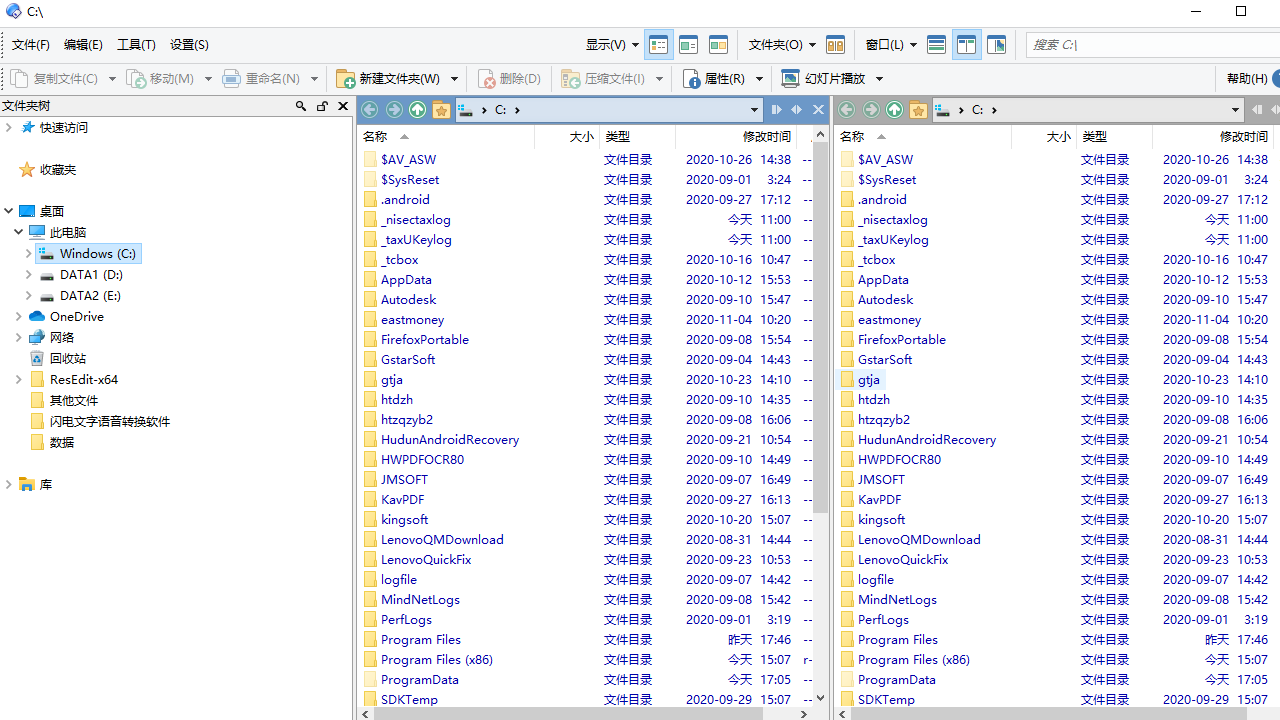The width and height of the screenshot is (1280, 720).
Task: Expand 快速访问 in folder tree
Action: pyautogui.click(x=9, y=127)
